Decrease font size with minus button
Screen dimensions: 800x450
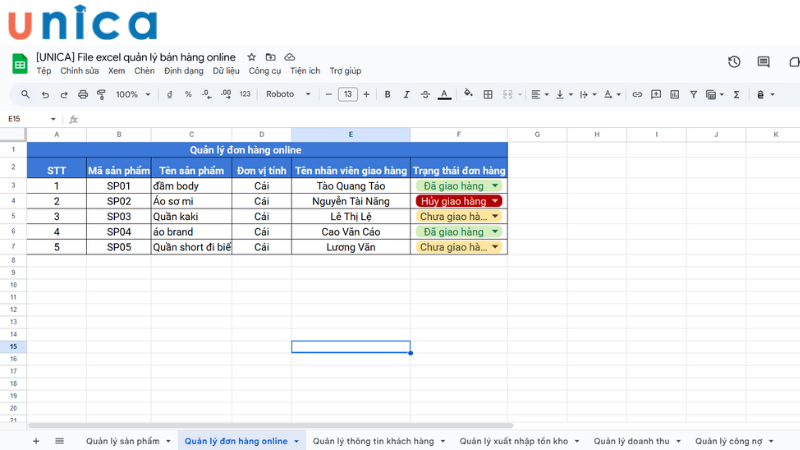pyautogui.click(x=329, y=94)
